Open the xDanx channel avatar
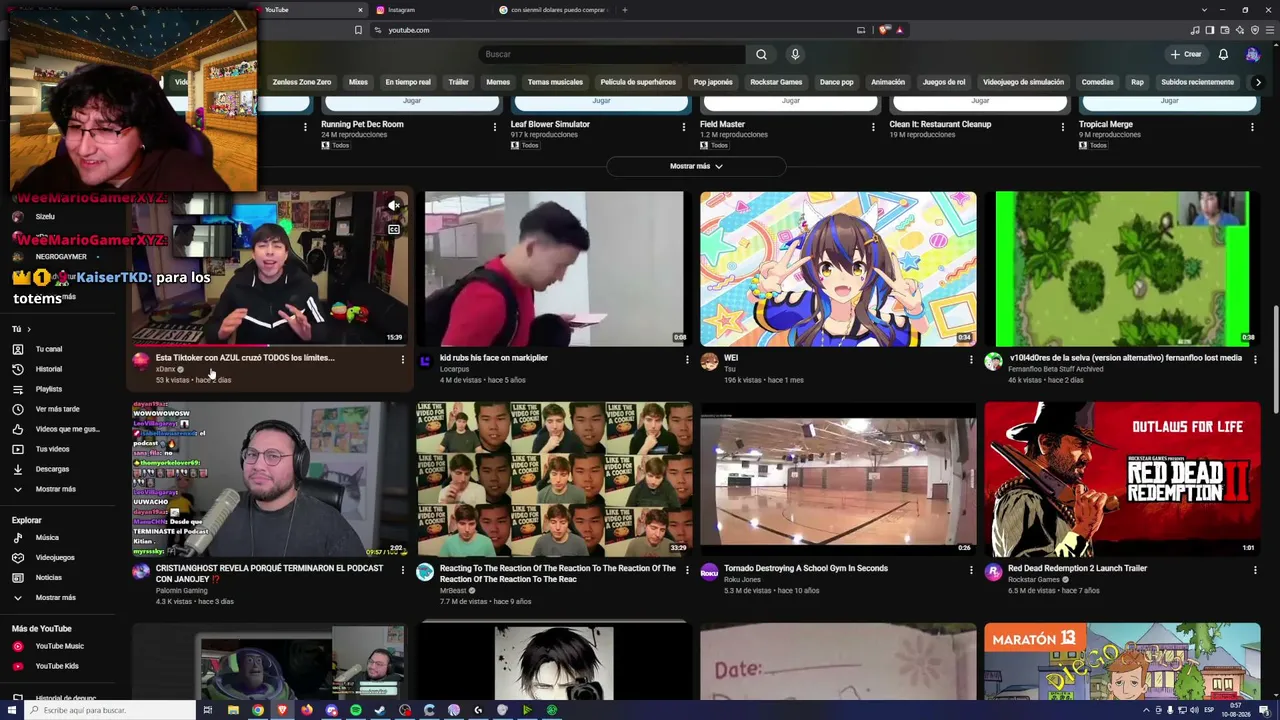The width and height of the screenshot is (1280, 720). pyautogui.click(x=141, y=362)
